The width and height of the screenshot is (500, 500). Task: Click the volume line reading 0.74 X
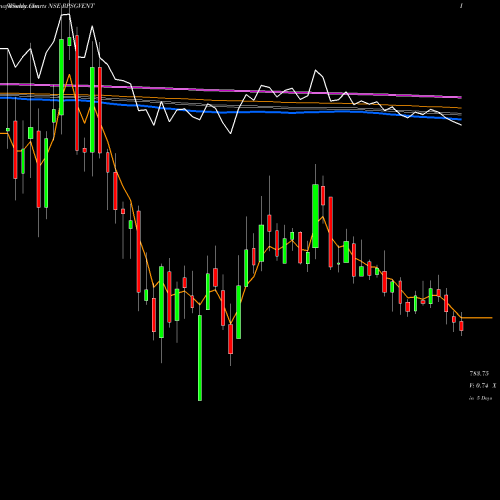483,386
